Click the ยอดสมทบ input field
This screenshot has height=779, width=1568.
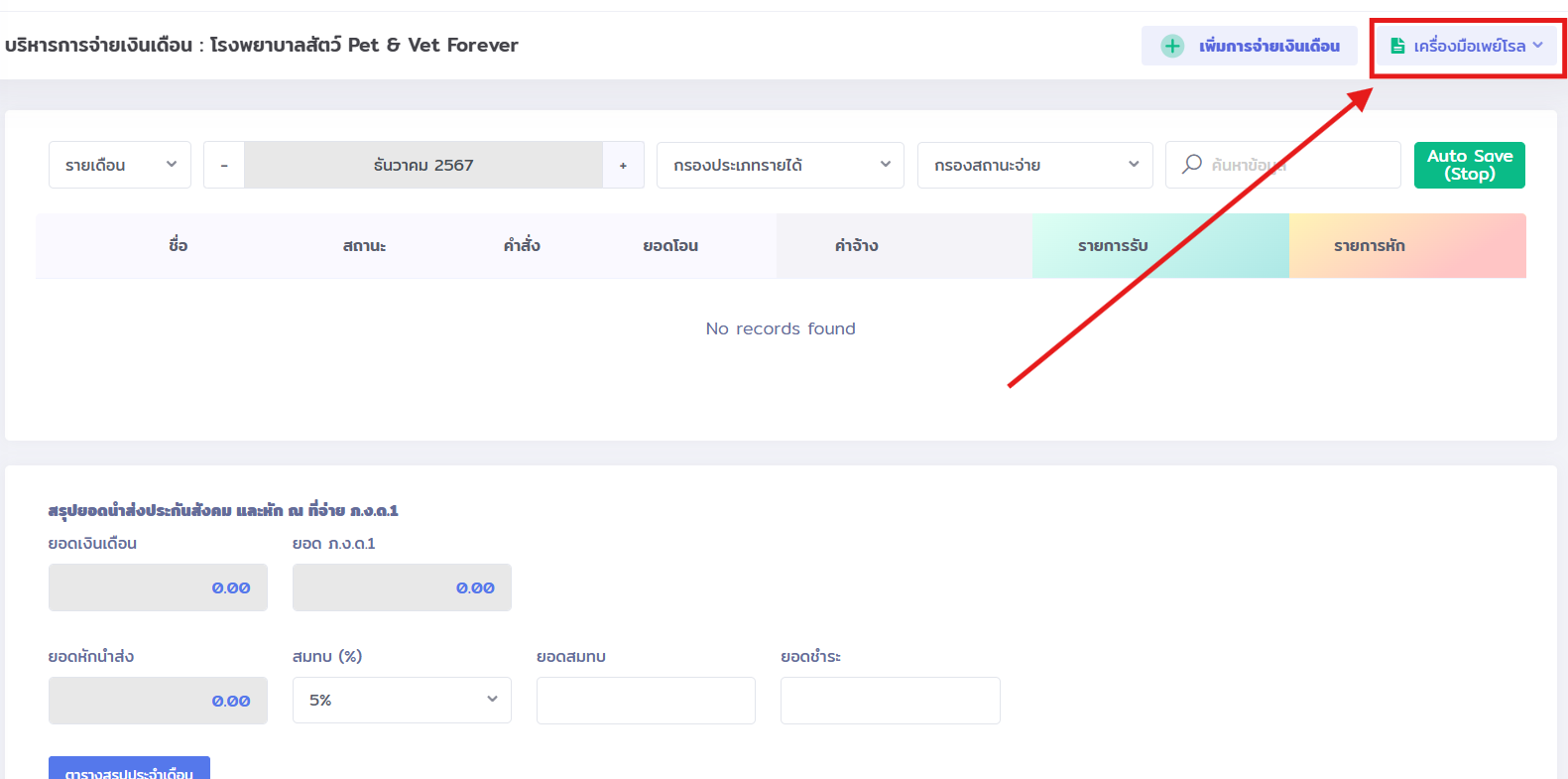coord(646,700)
